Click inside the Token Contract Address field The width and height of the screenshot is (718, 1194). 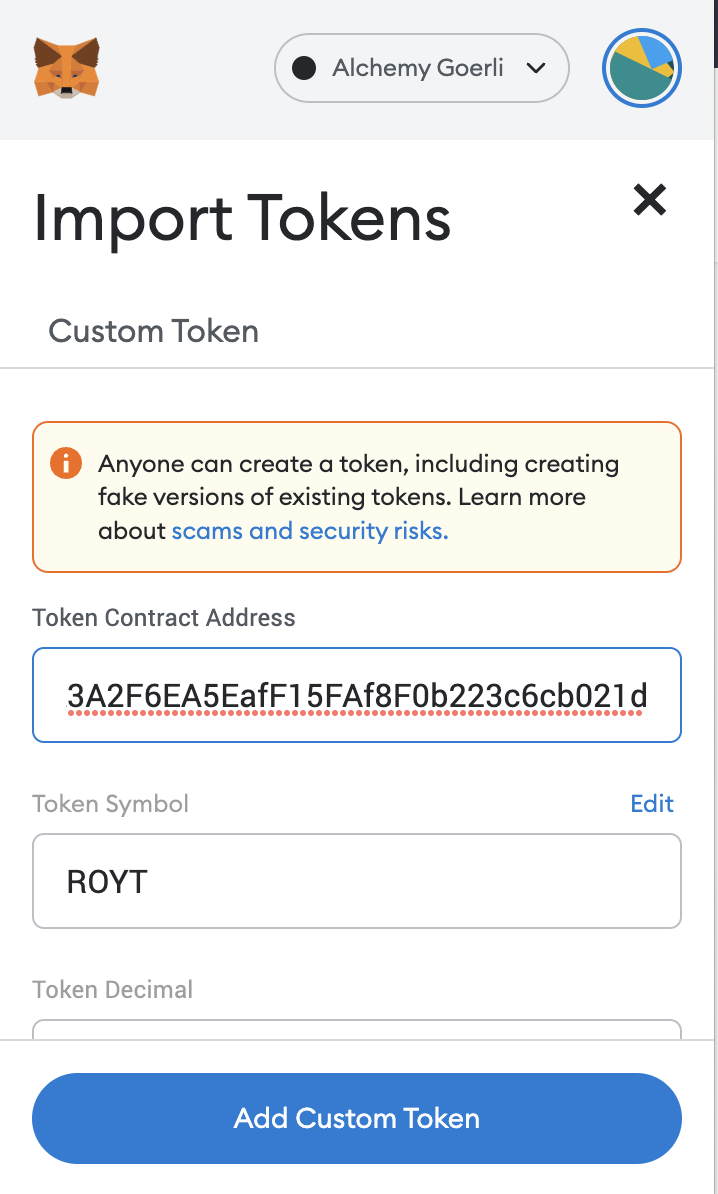(356, 694)
